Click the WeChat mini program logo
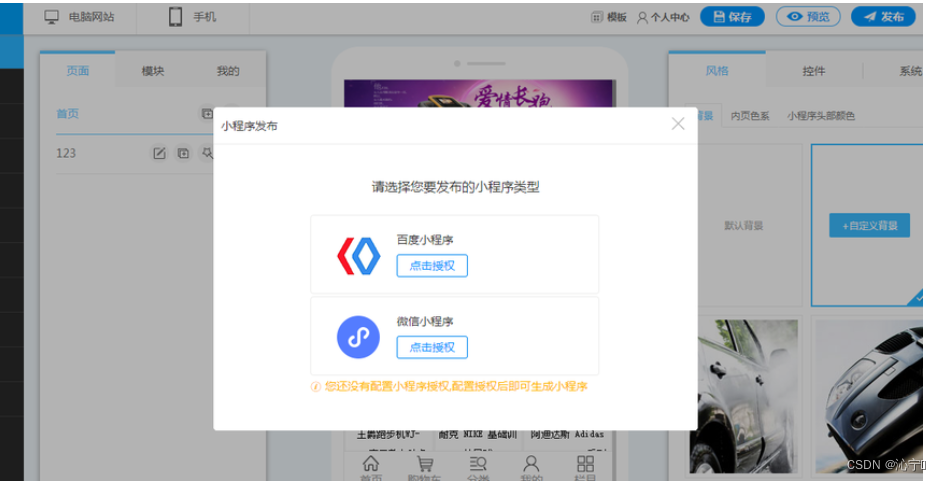The height and width of the screenshot is (481, 941). 358,337
